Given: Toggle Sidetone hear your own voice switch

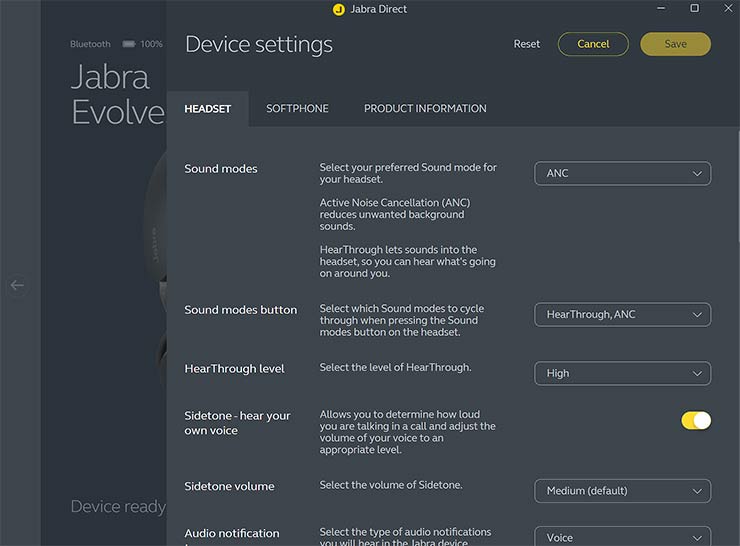Looking at the screenshot, I should pyautogui.click(x=696, y=420).
